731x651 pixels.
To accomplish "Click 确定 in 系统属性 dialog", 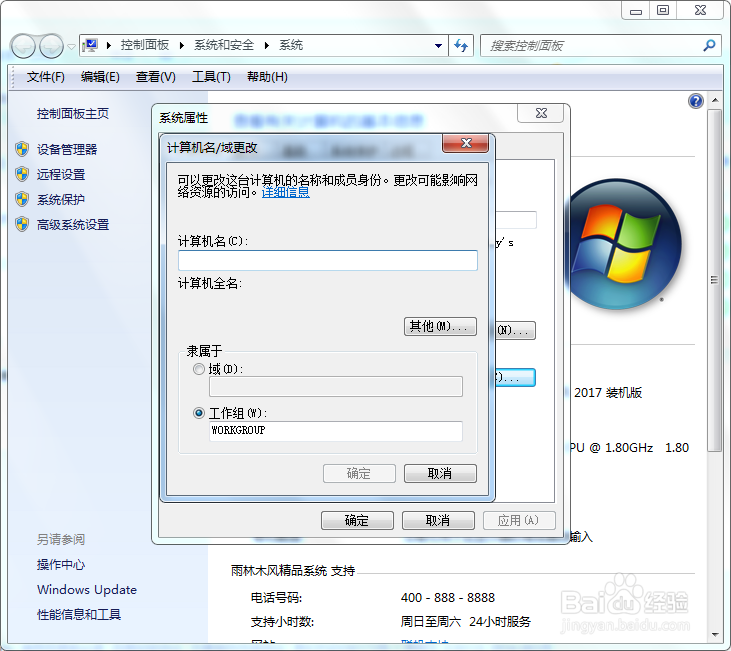I will tap(357, 520).
